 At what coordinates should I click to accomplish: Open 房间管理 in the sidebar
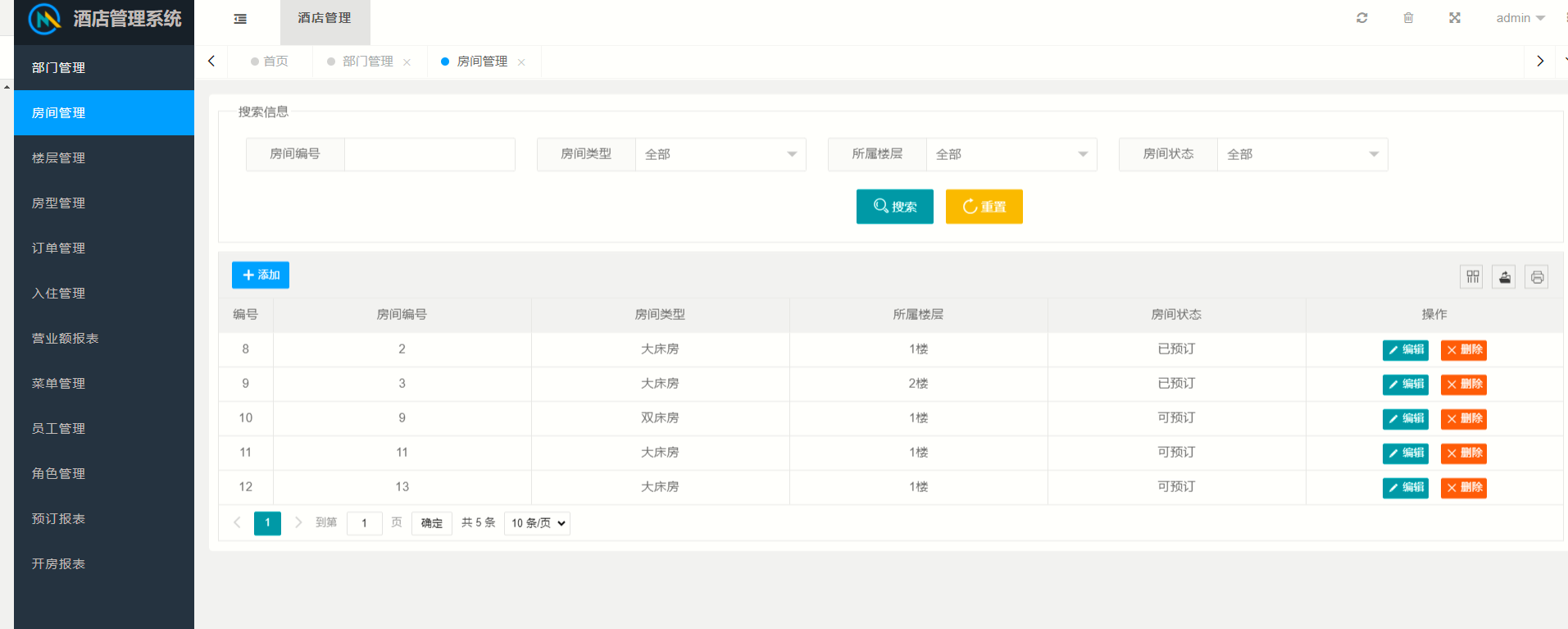coord(104,113)
